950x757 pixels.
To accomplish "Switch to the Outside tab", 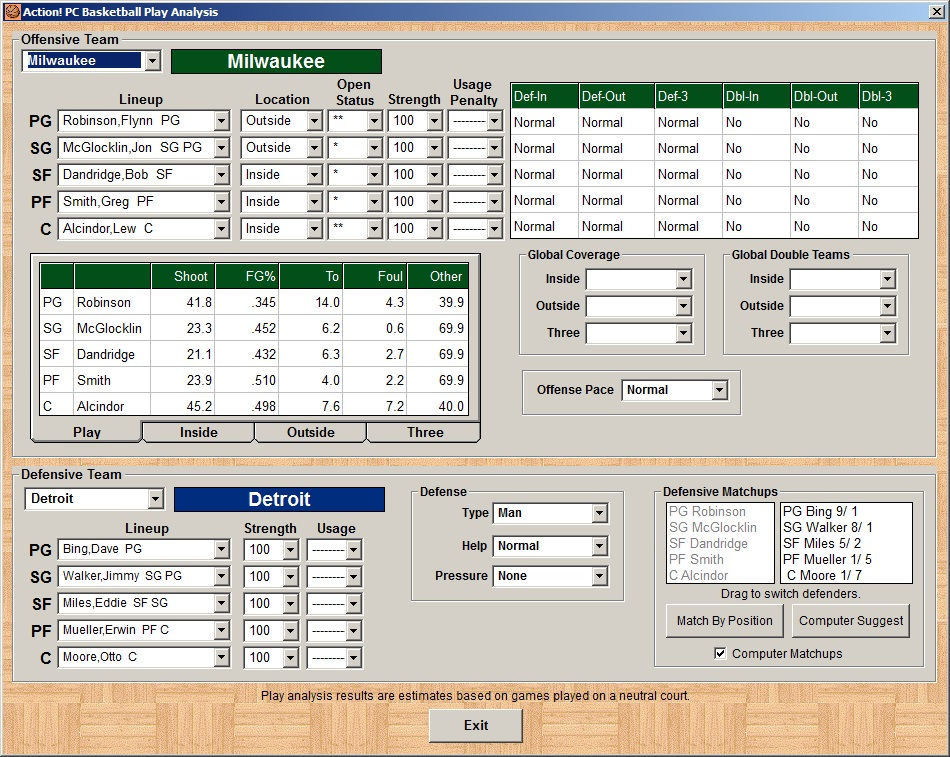I will [x=310, y=433].
